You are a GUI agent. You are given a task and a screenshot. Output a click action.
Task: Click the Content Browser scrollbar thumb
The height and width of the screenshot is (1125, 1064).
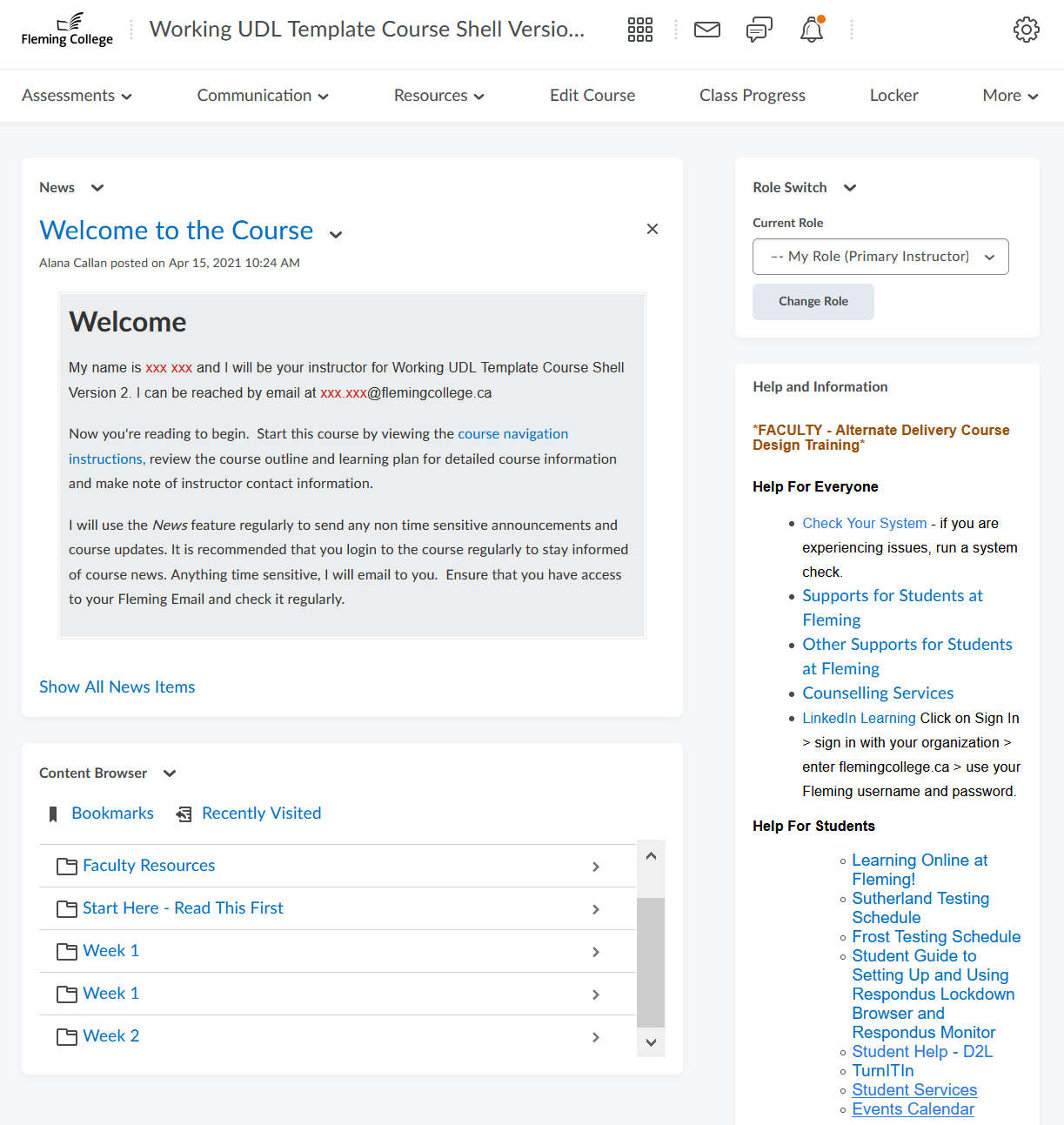(651, 962)
